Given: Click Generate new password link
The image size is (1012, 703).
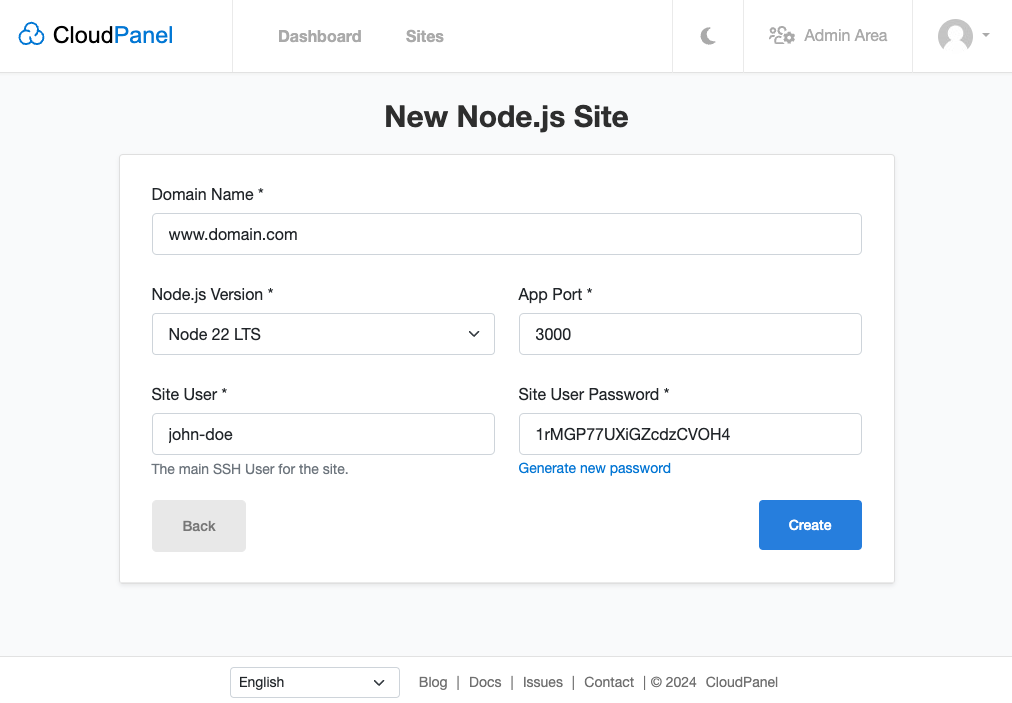Looking at the screenshot, I should click(594, 468).
